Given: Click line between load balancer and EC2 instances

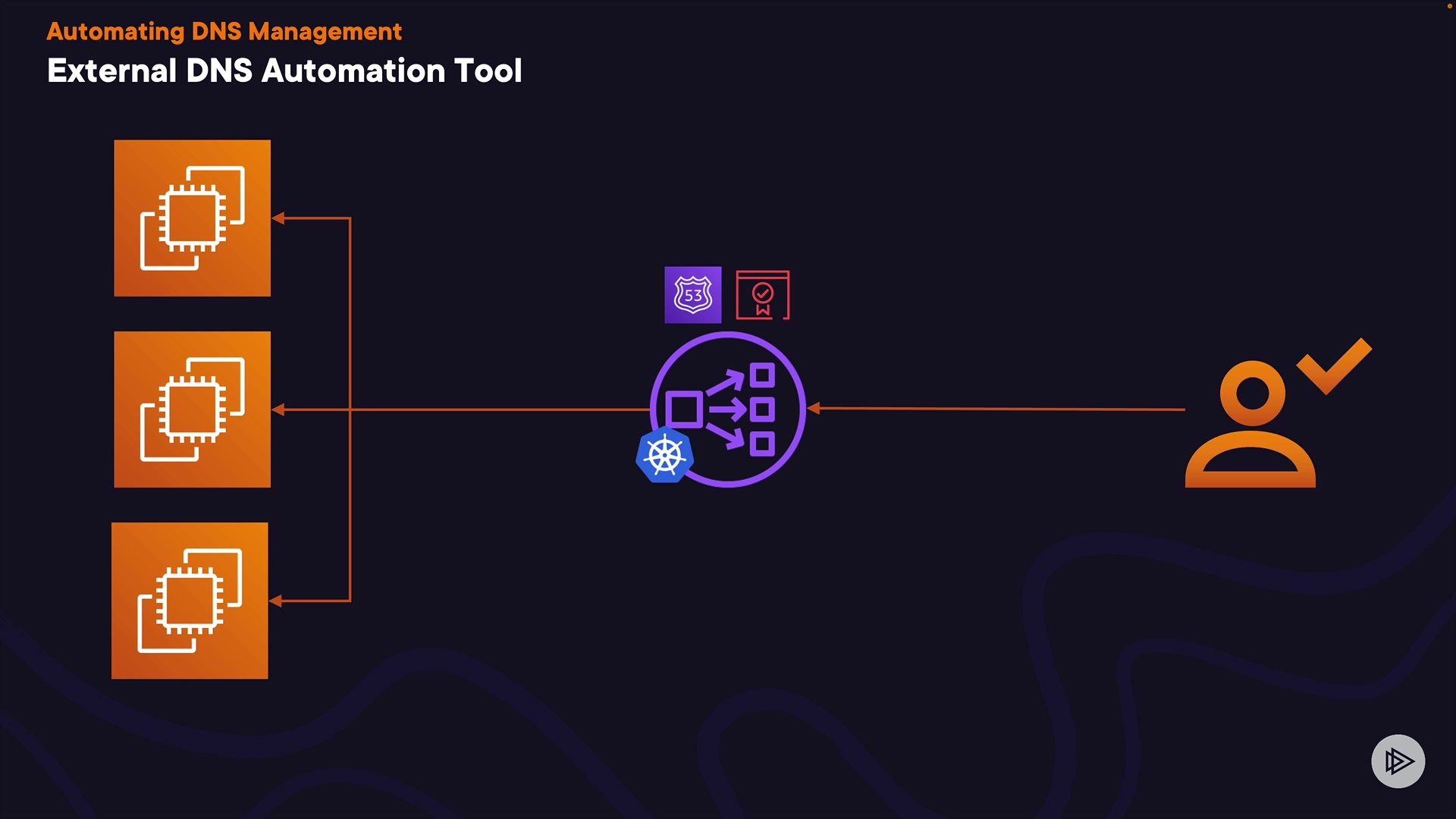Looking at the screenshot, I should [x=500, y=409].
